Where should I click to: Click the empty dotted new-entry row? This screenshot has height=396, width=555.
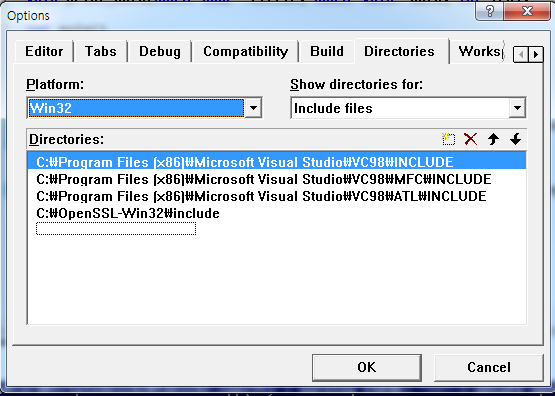tap(116, 229)
